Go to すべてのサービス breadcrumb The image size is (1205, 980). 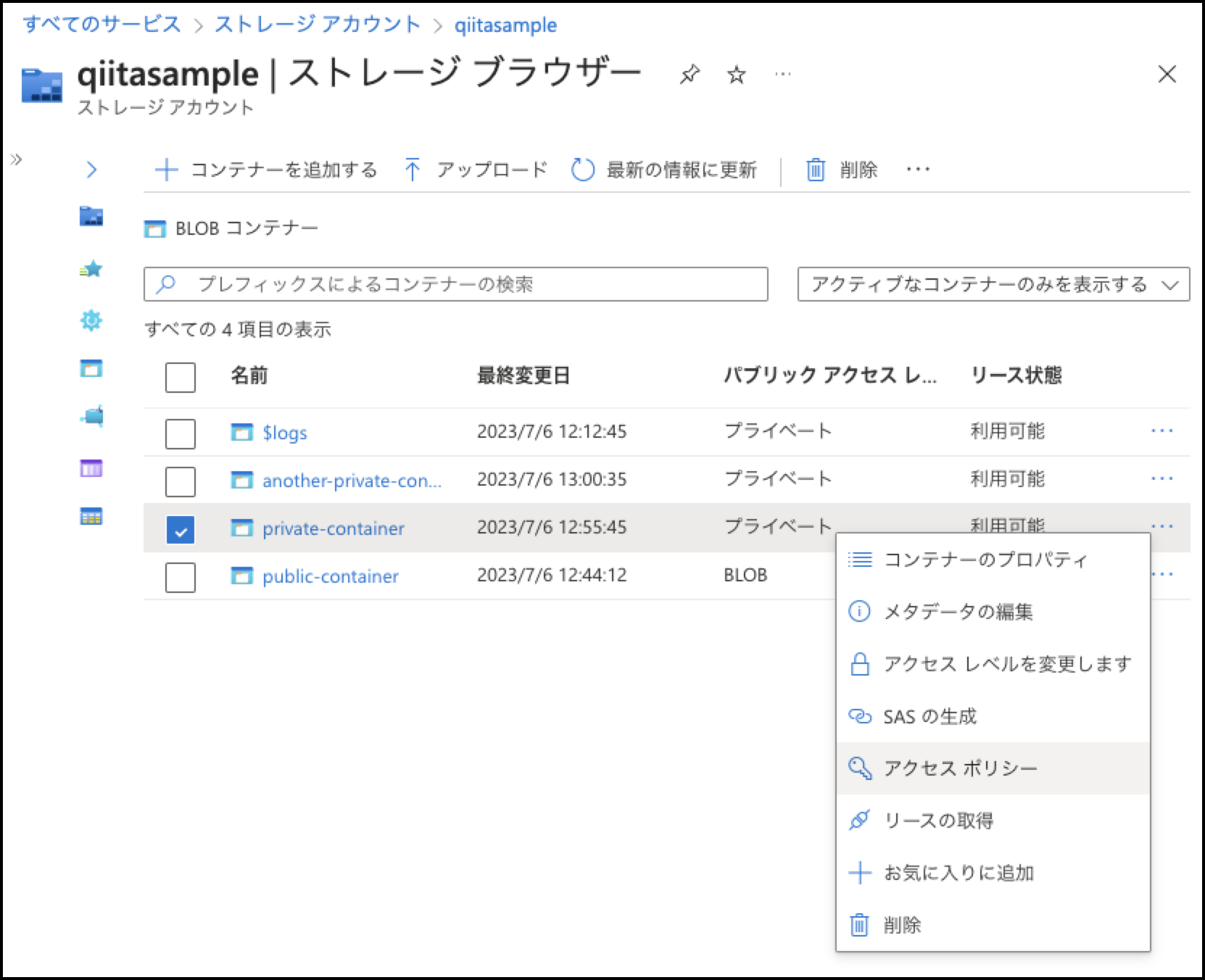[102, 25]
